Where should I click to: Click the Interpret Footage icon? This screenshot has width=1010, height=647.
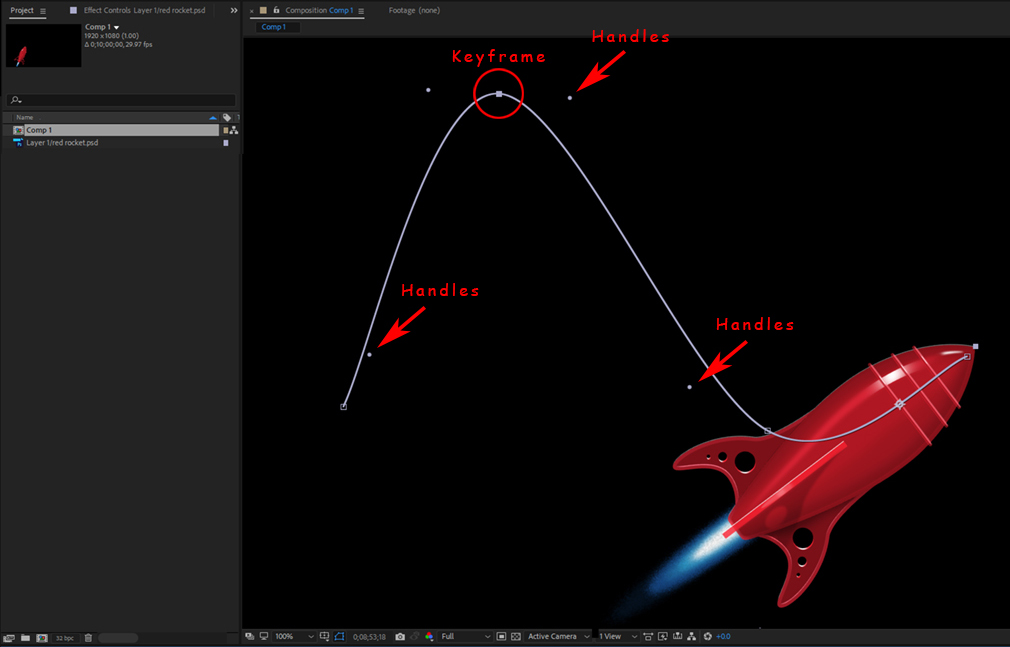8,638
